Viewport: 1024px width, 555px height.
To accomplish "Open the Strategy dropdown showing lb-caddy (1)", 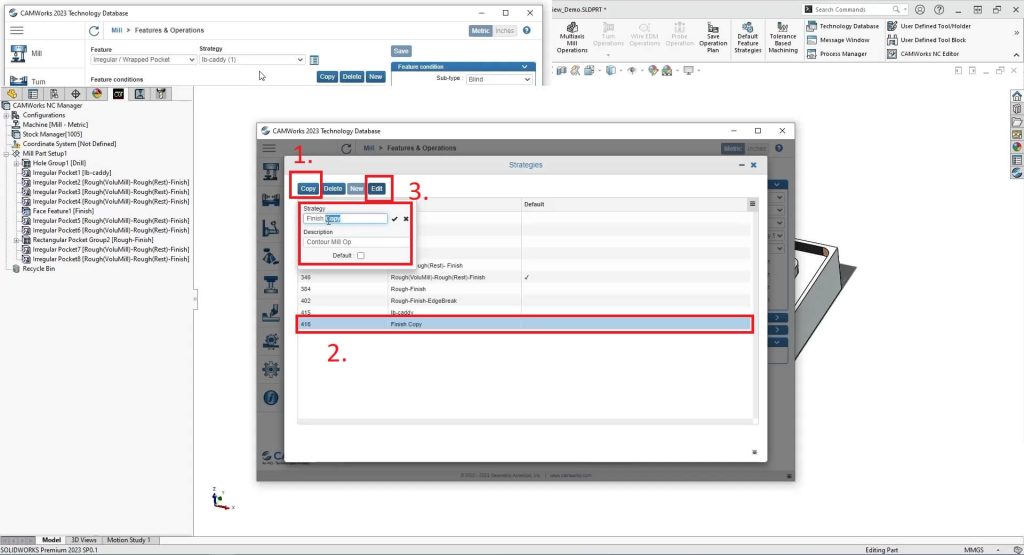I will coord(252,59).
